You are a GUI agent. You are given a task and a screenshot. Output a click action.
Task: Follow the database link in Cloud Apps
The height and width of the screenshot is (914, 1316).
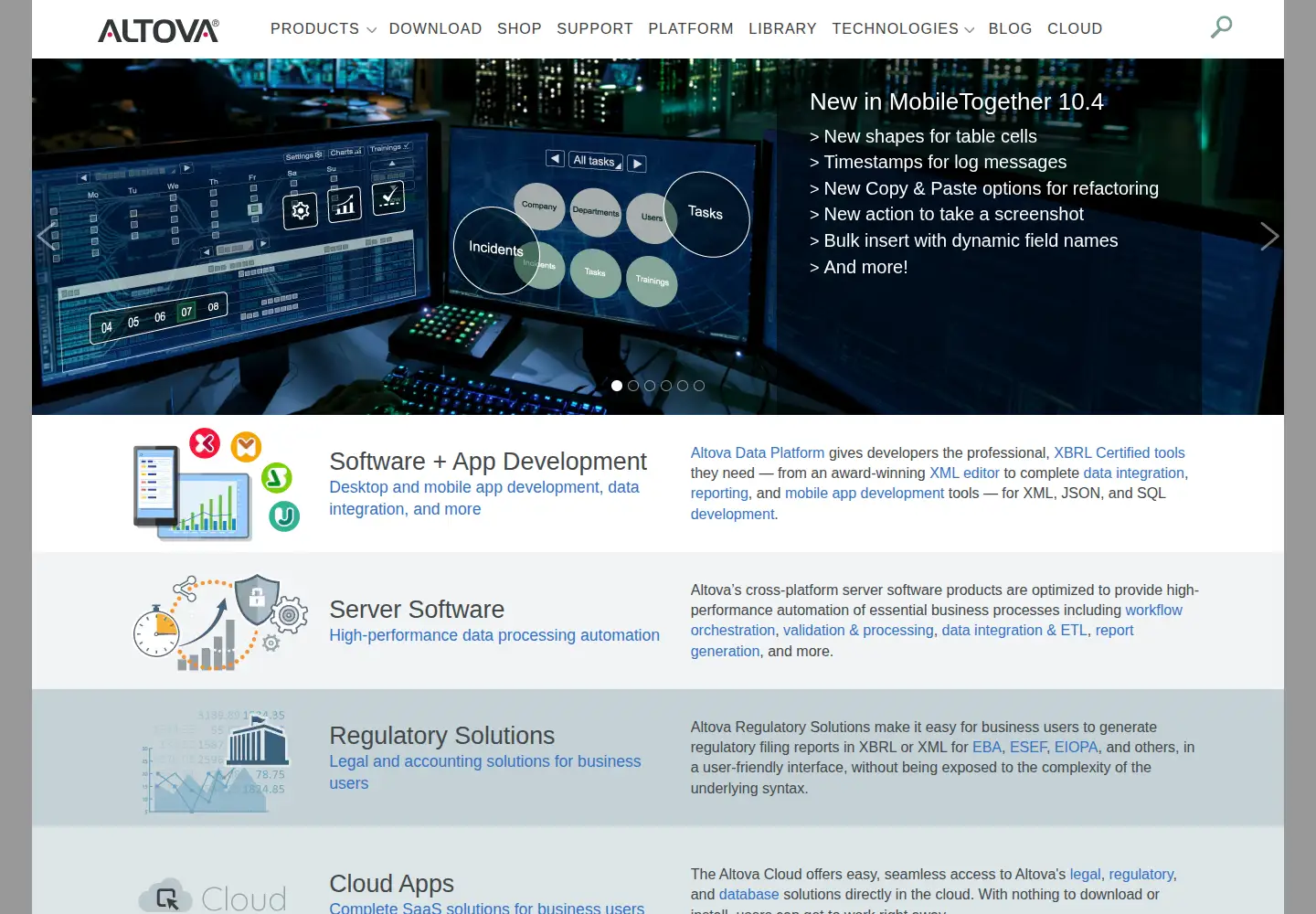coord(749,894)
